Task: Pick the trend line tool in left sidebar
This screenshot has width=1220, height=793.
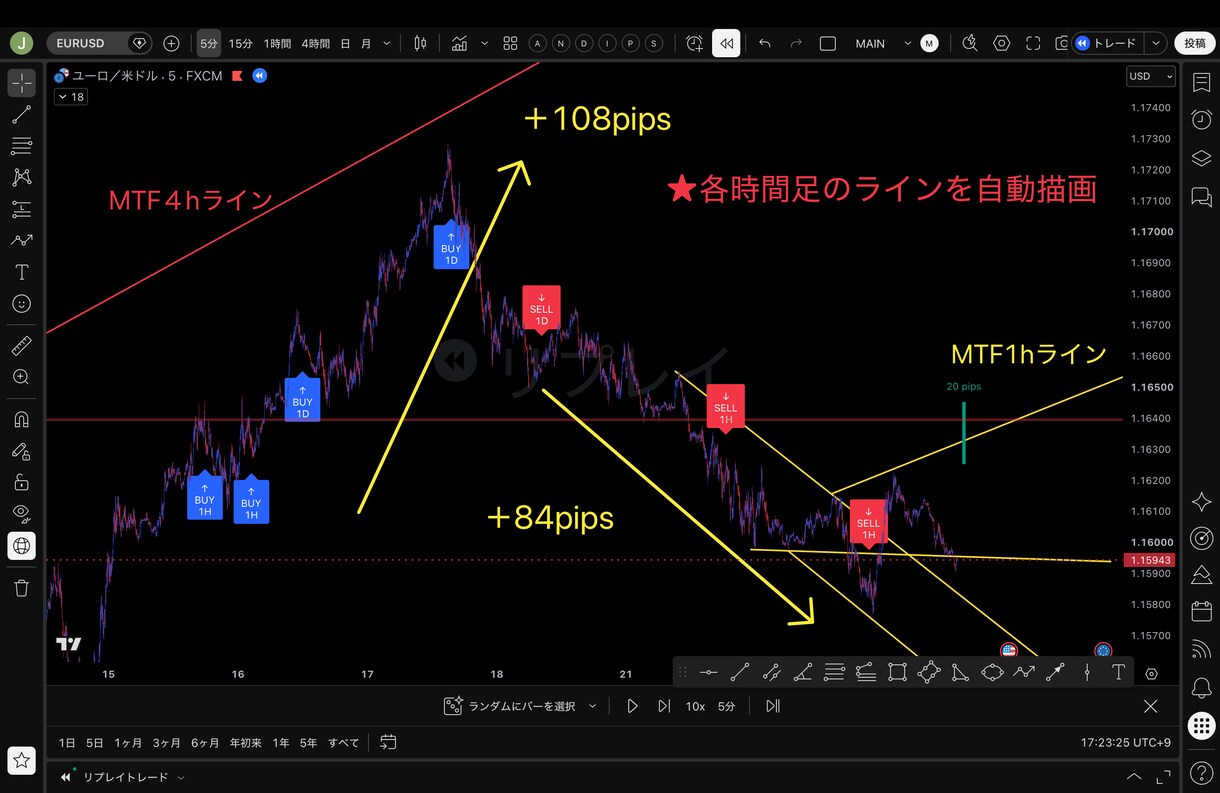Action: tap(21, 115)
